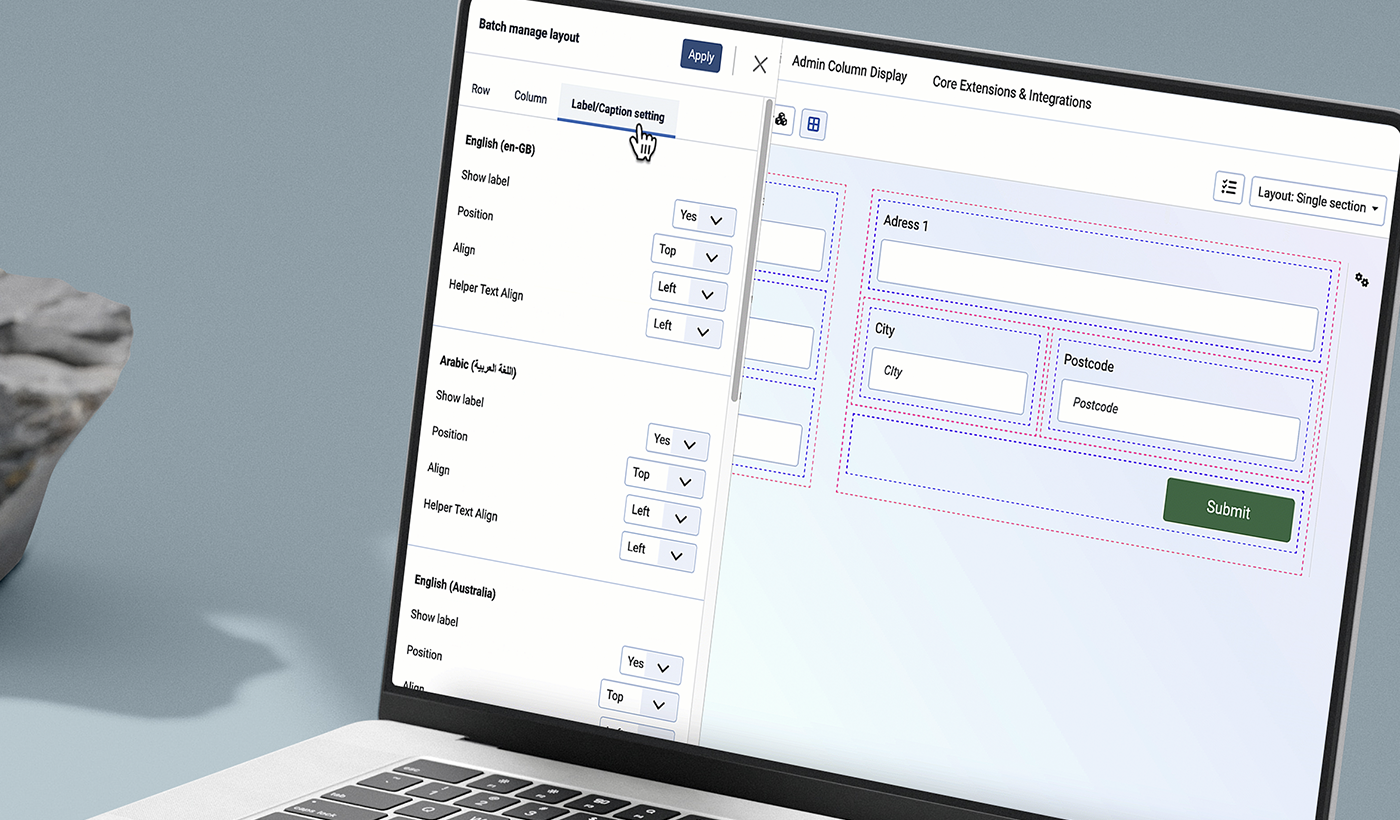1400x820 pixels.
Task: Click the cubes icon in the form toolbar
Action: 781,119
